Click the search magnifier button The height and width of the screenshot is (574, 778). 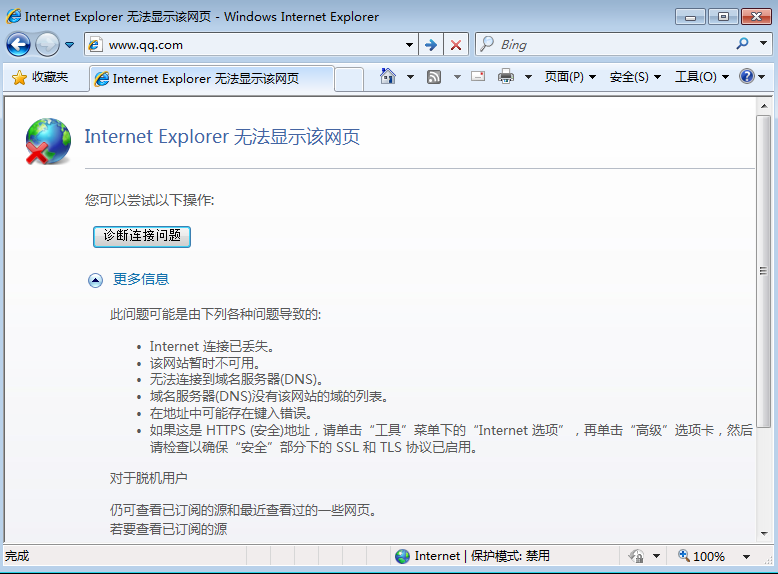(x=742, y=44)
